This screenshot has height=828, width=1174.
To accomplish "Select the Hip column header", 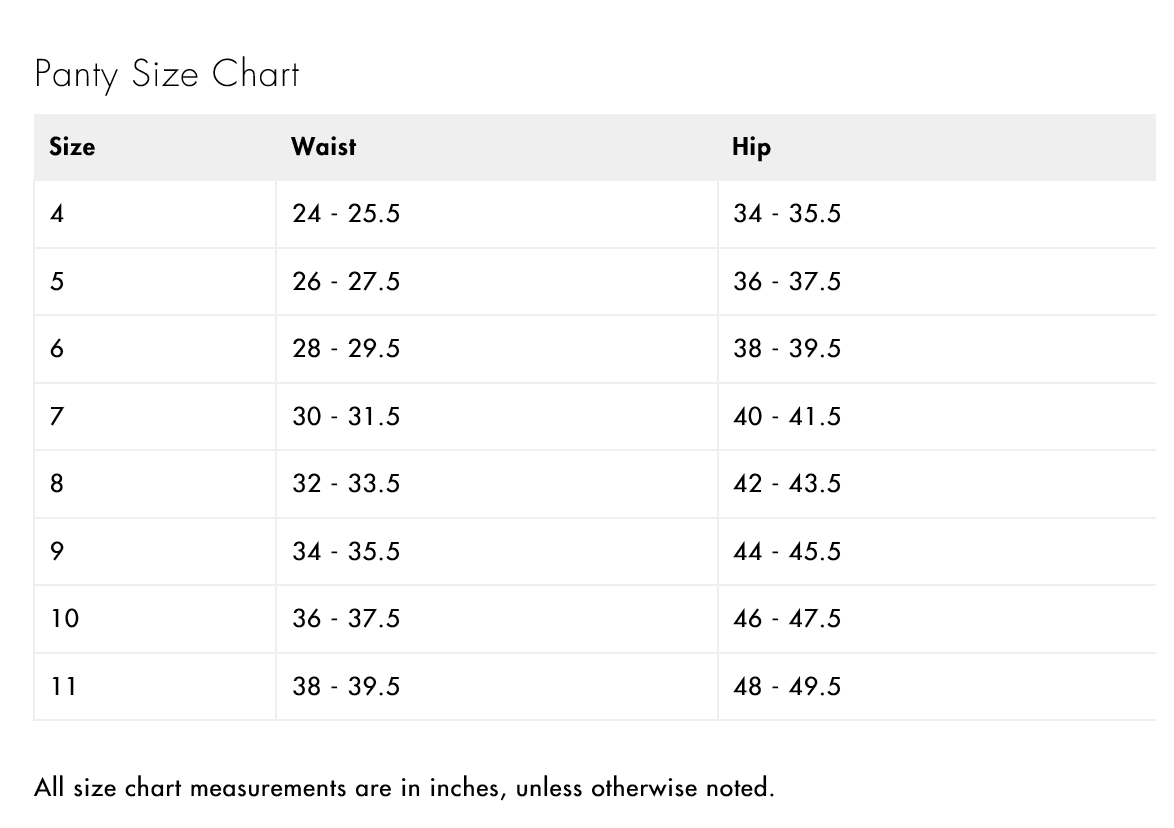I will tap(751, 147).
